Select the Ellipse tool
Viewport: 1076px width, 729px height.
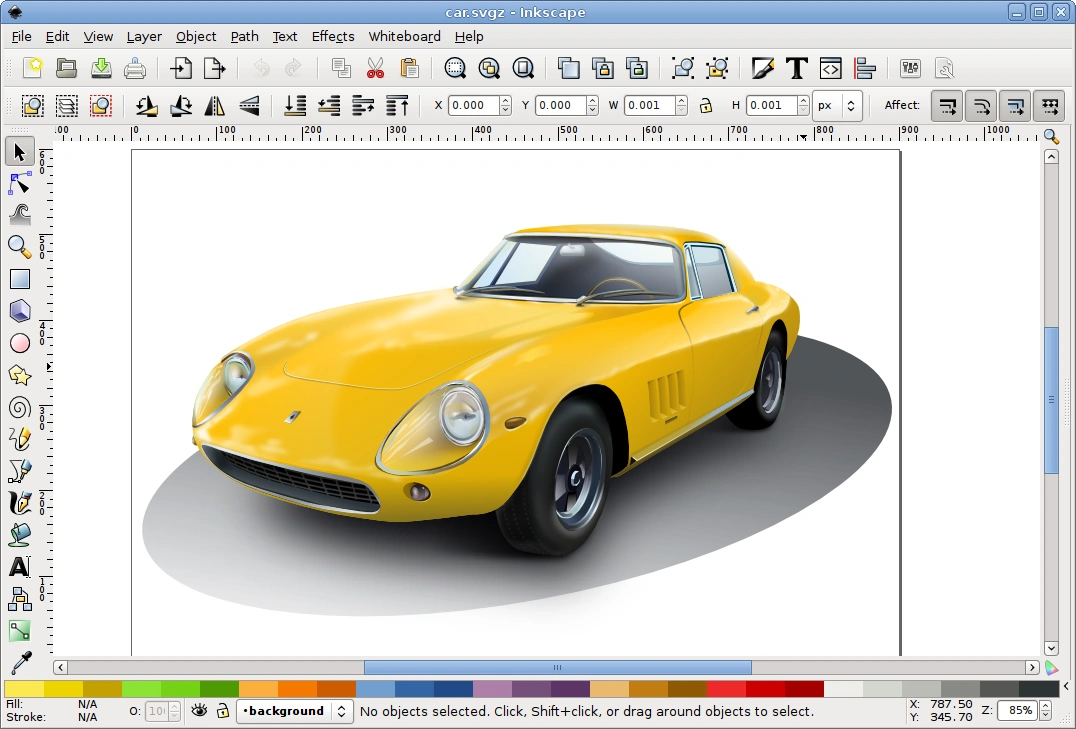click(x=19, y=343)
